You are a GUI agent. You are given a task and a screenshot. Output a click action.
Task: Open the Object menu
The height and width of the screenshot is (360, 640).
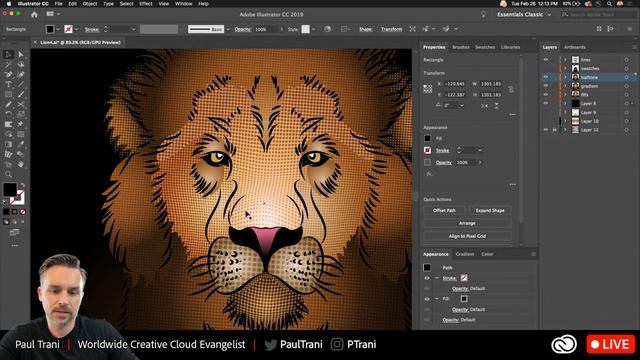click(x=90, y=4)
